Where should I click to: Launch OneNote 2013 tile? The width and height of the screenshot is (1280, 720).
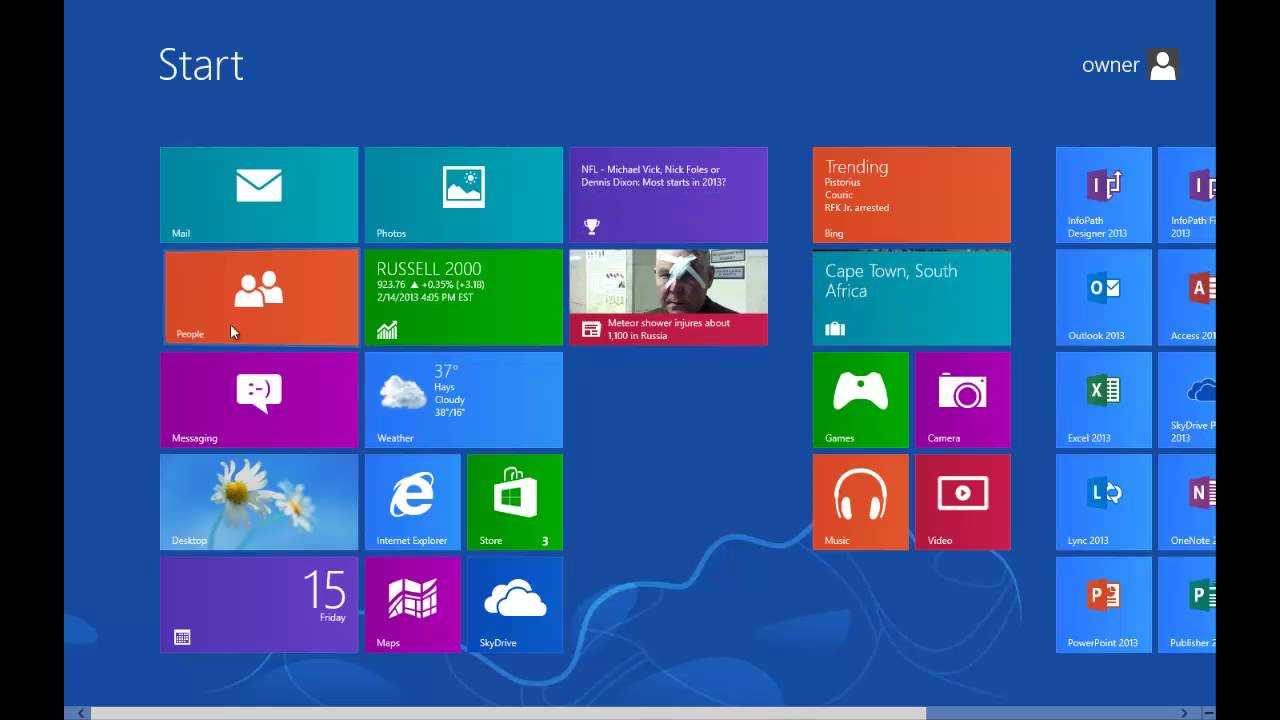pos(1187,502)
